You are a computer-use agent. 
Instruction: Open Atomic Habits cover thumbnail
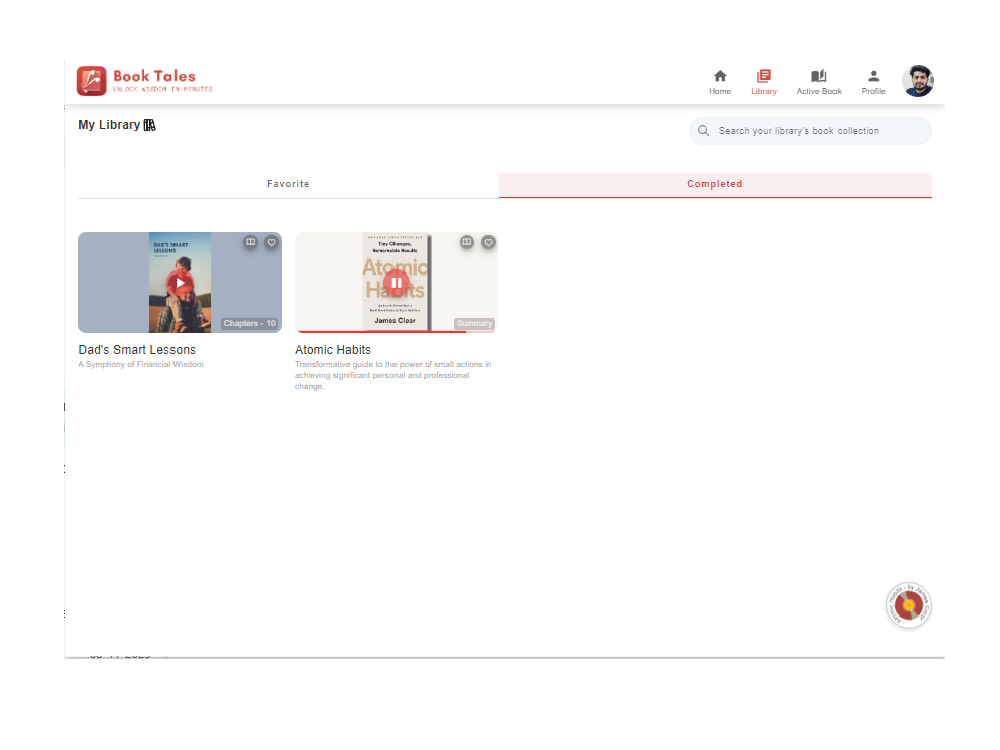point(396,283)
